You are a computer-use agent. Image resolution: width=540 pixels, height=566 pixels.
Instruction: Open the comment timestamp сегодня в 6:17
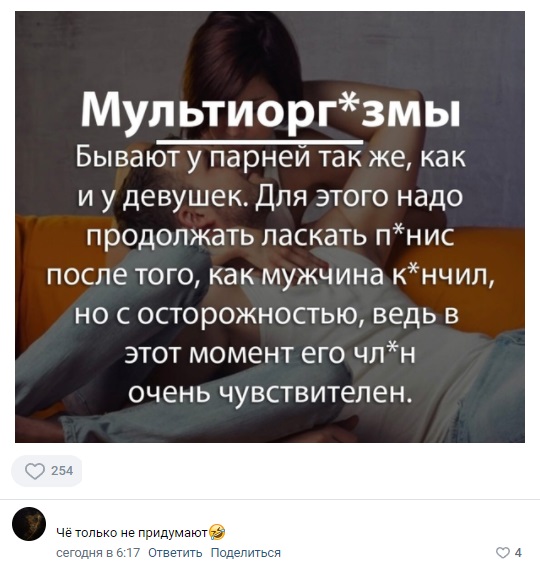tap(98, 553)
